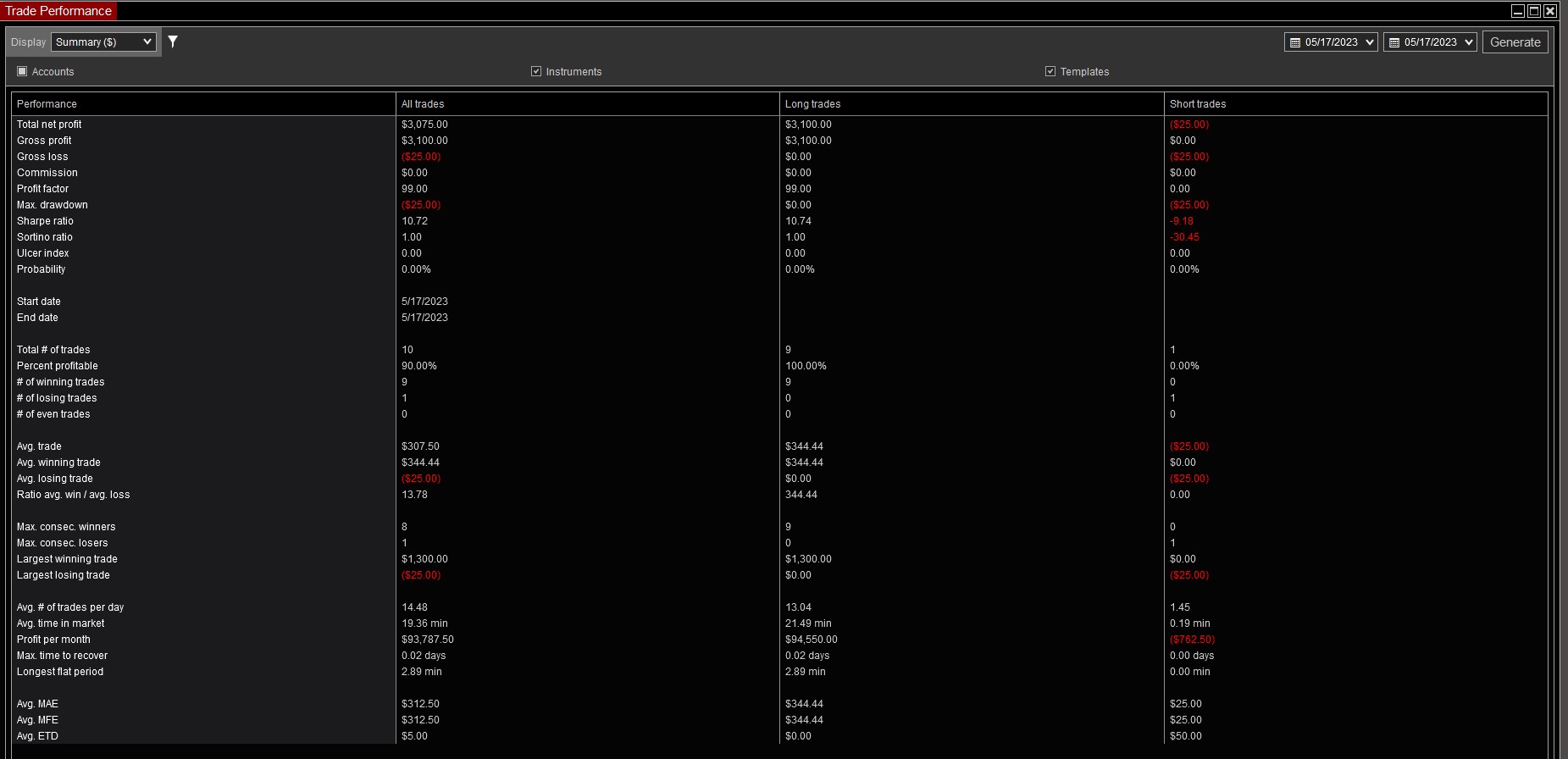Select the Total net profit row label
The width and height of the screenshot is (1568, 759).
(x=49, y=125)
